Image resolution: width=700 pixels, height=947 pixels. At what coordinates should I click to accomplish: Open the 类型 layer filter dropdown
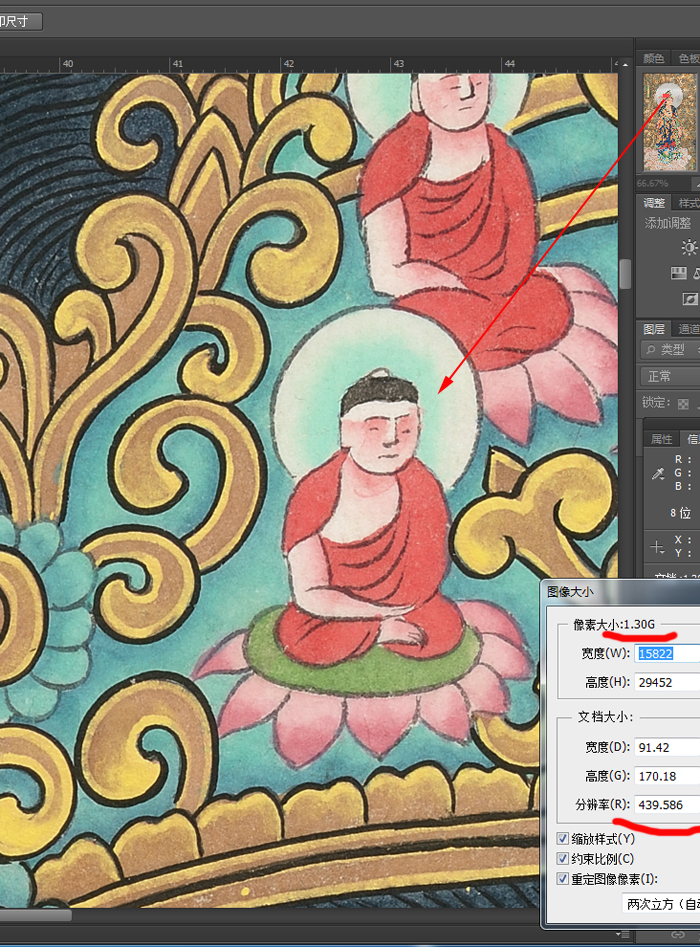click(x=670, y=349)
